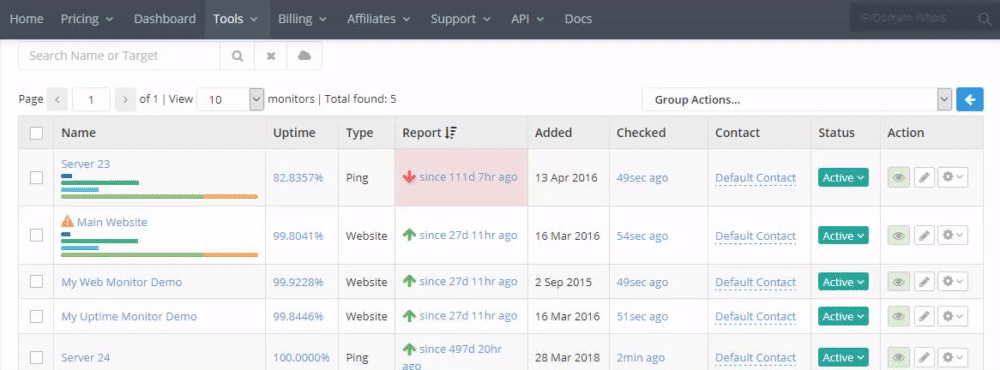
Task: Open since 111d 7hr ago down report
Action: coord(468,177)
